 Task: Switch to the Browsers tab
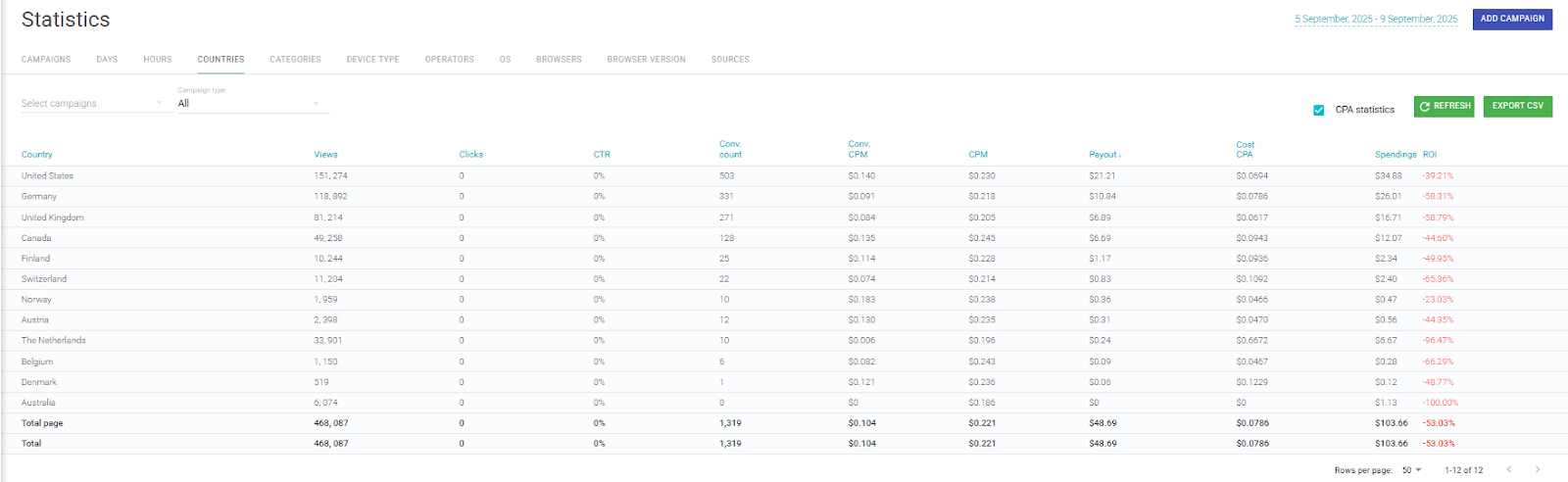click(559, 60)
